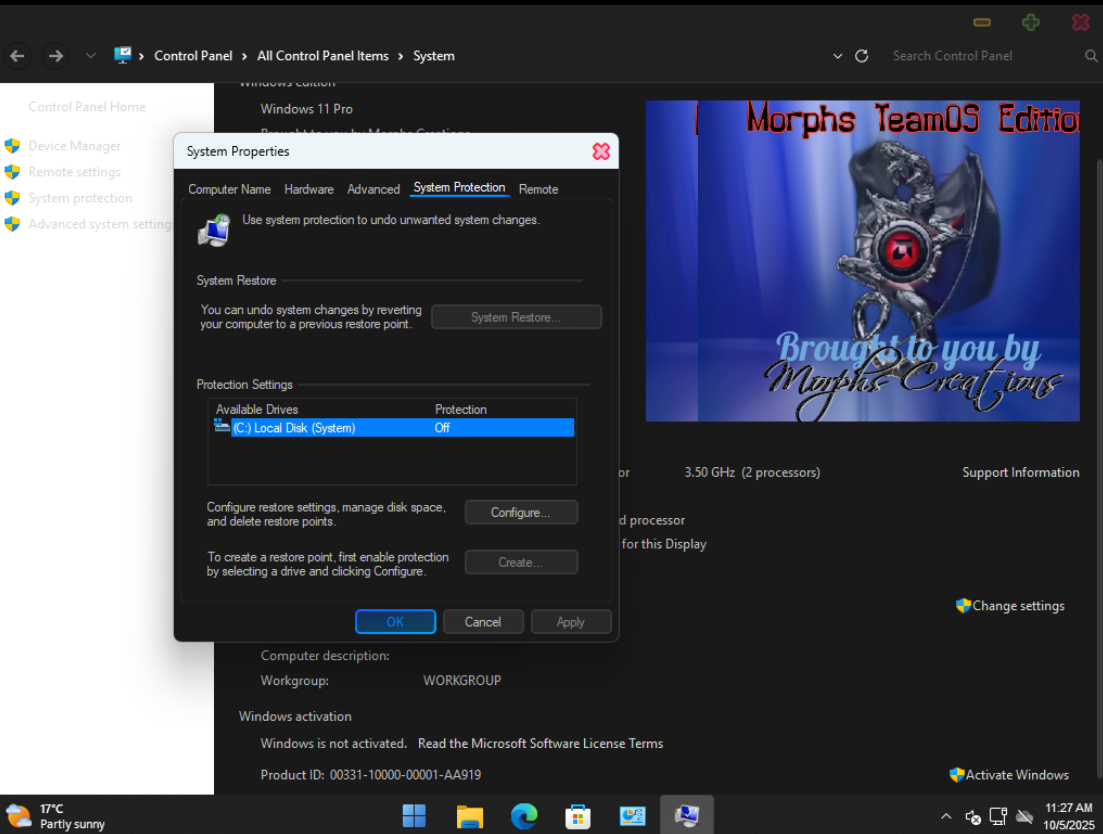The image size is (1103, 834).
Task: Open the Remote tab
Action: tap(538, 189)
